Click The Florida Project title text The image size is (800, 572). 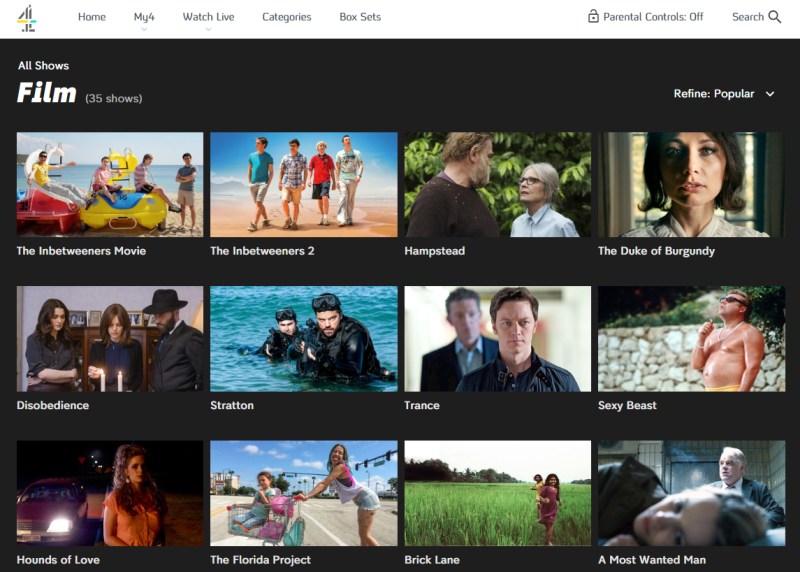(x=260, y=560)
